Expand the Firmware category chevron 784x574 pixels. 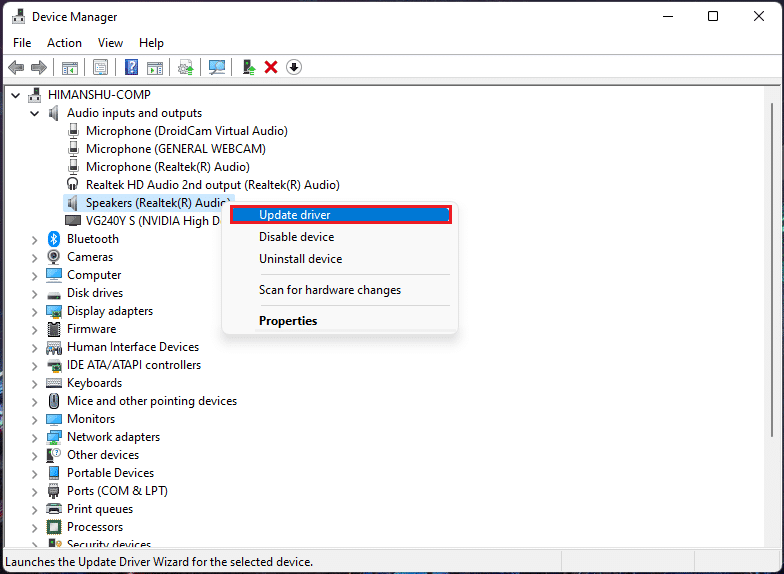click(34, 330)
